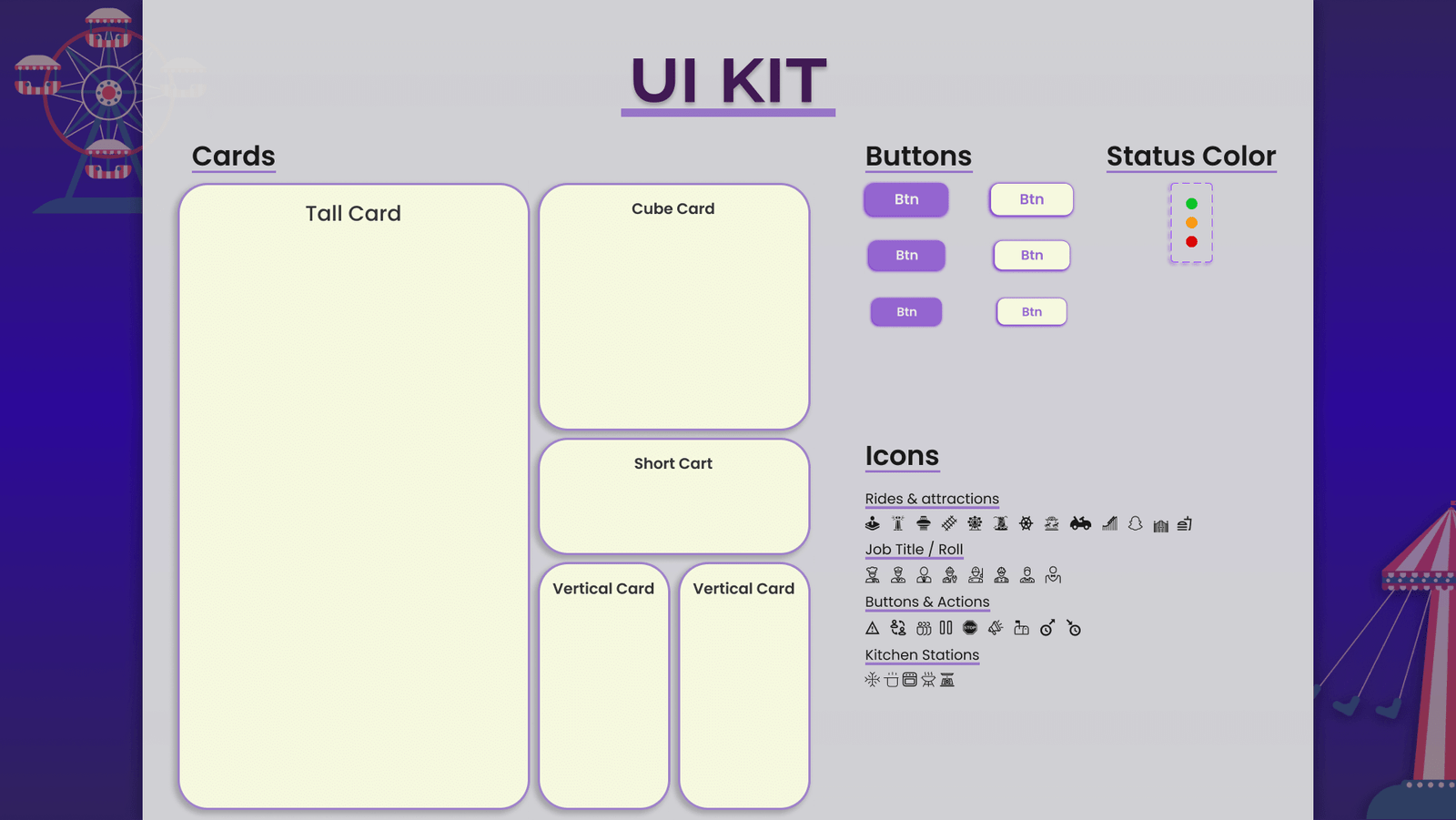
Task: Select the pause bars icon
Action: tap(945, 628)
